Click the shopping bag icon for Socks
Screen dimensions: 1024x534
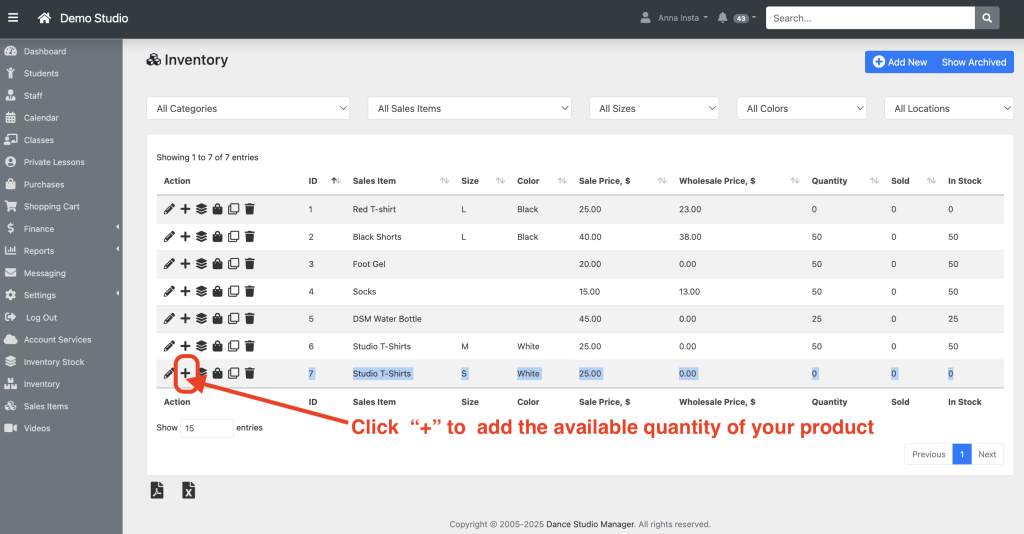217,291
